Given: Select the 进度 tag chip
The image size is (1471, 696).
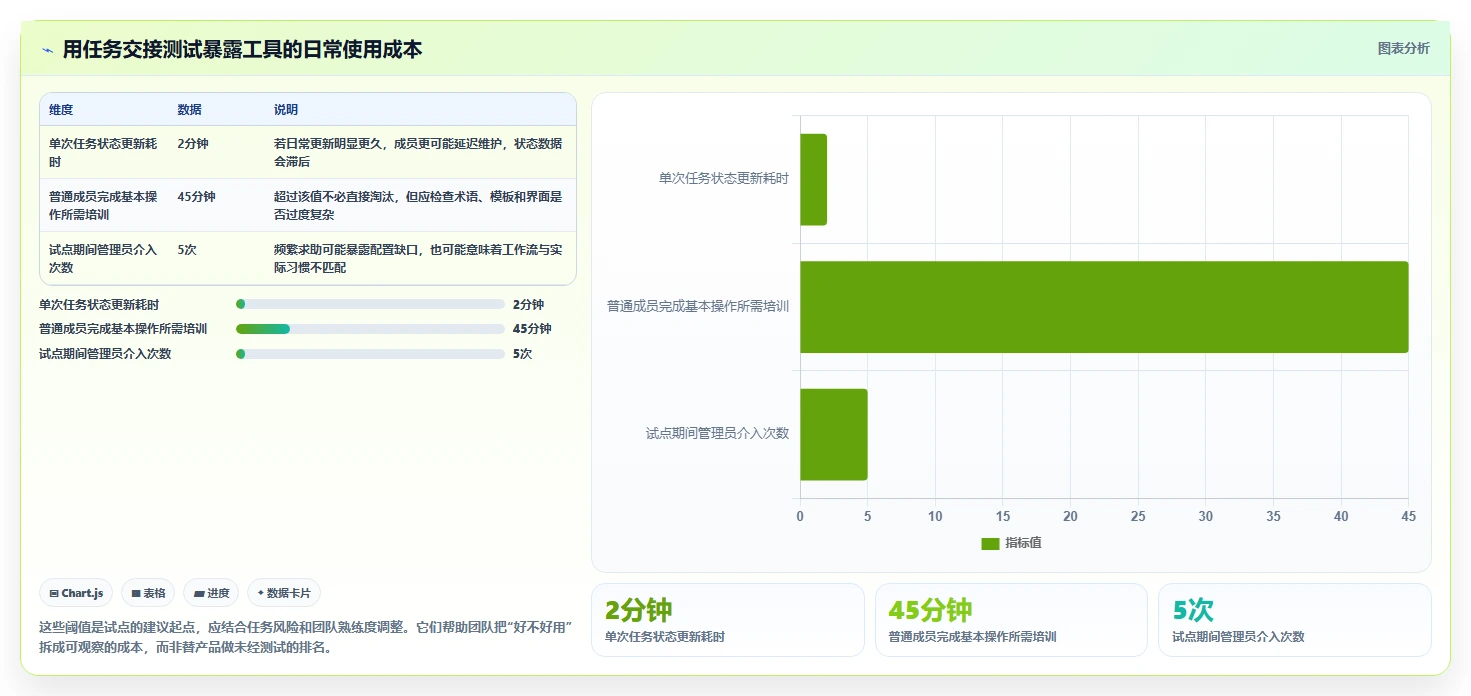Looking at the screenshot, I should 211,593.
